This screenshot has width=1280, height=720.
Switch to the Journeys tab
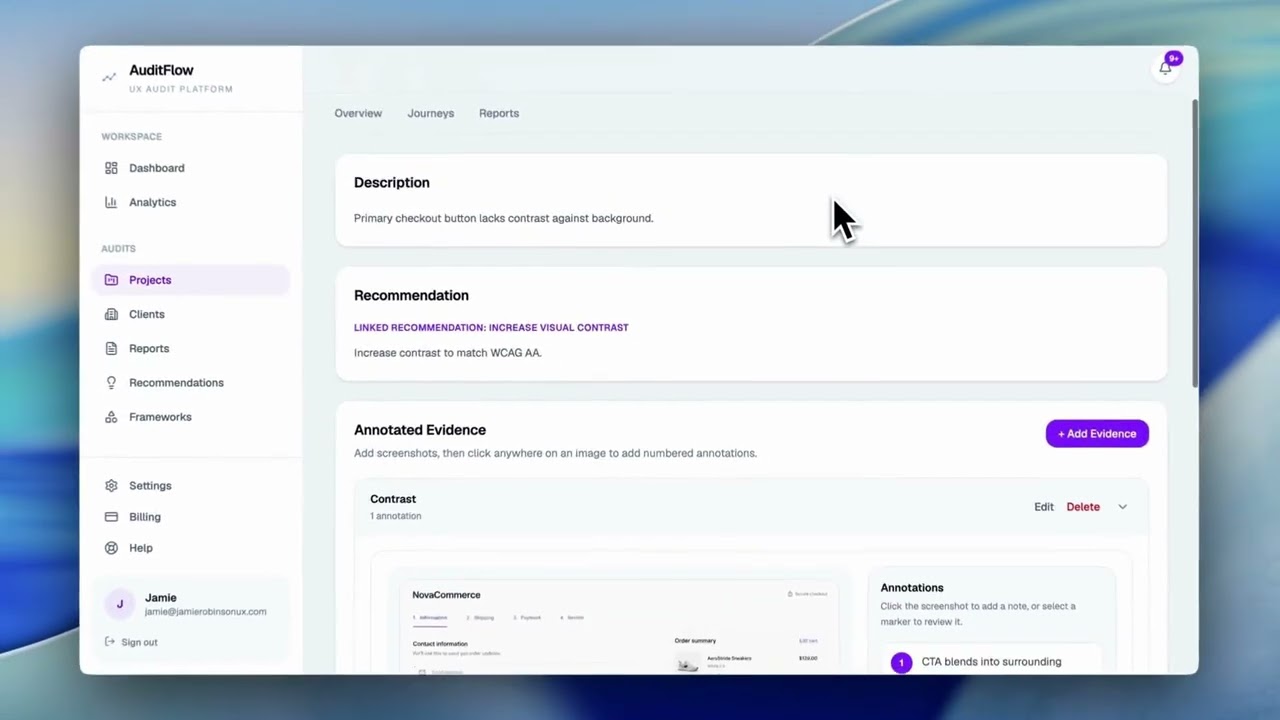tap(431, 113)
